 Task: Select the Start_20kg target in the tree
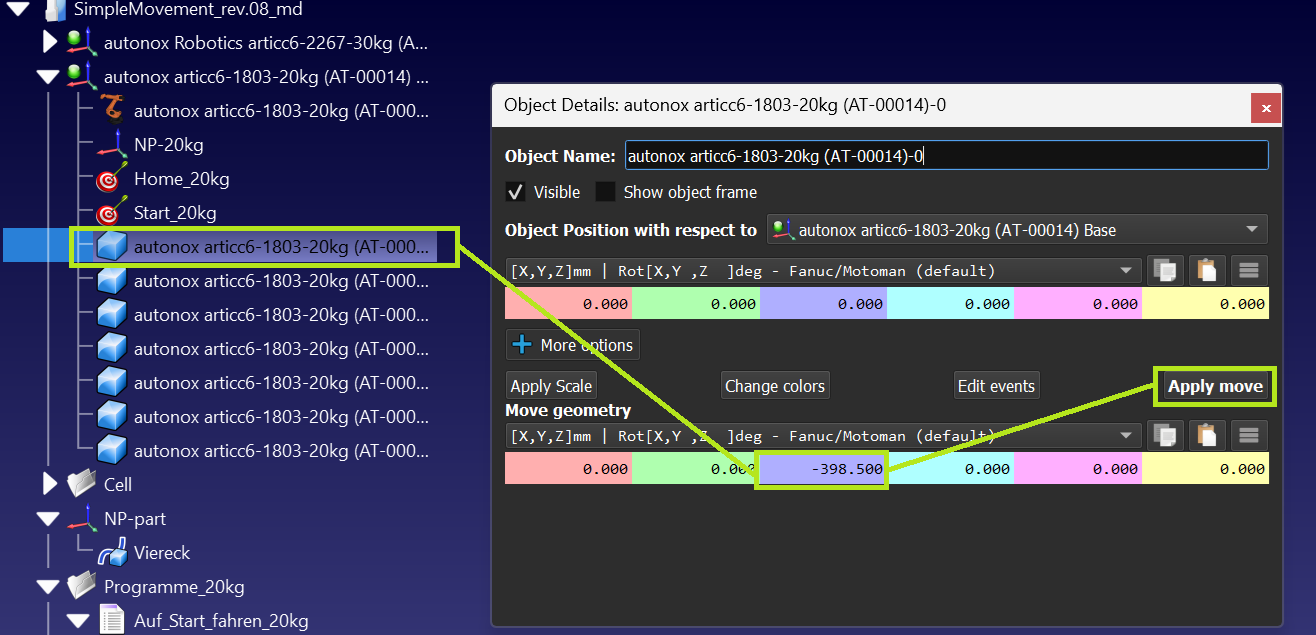(x=175, y=213)
